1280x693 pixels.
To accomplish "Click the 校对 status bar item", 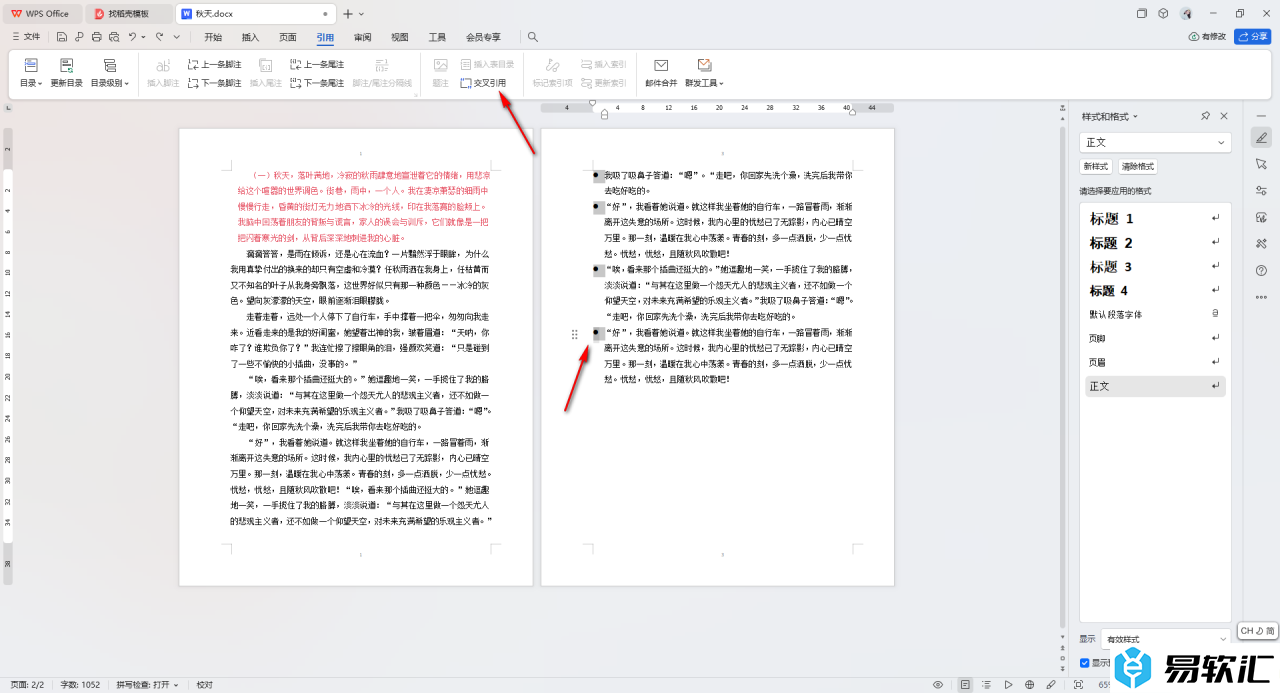I will tap(205, 685).
